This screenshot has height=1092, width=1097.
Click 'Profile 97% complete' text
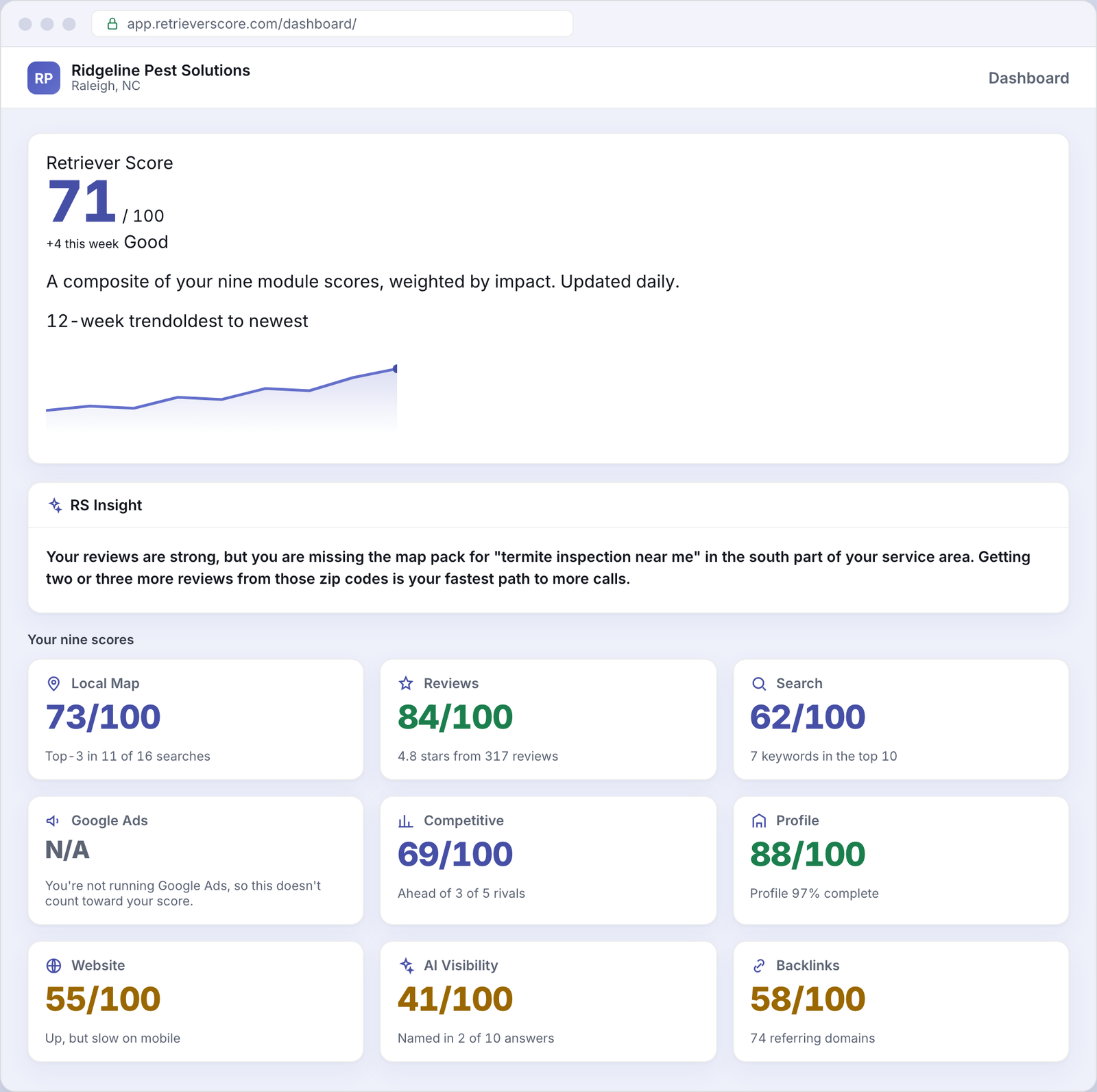[x=815, y=894]
